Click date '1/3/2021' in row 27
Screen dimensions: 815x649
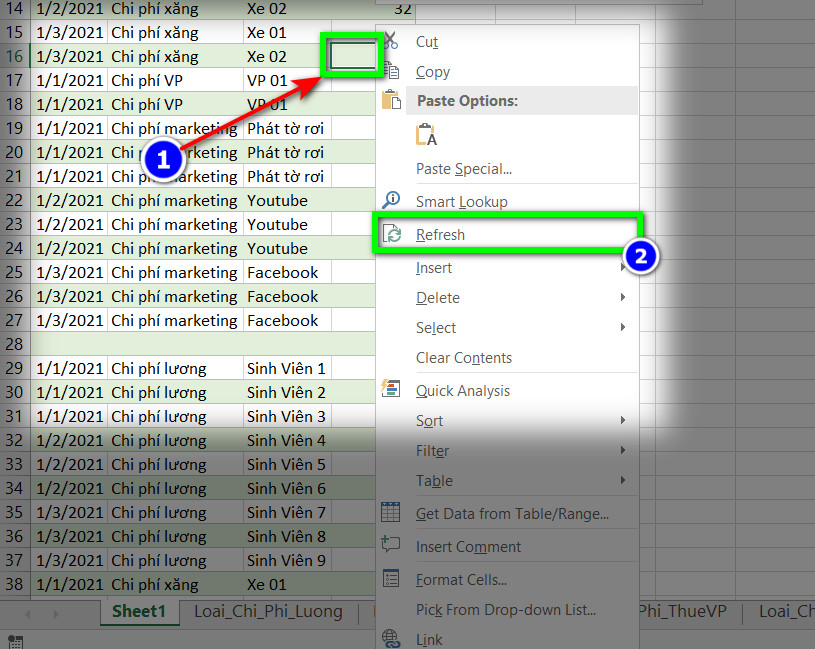pos(70,321)
